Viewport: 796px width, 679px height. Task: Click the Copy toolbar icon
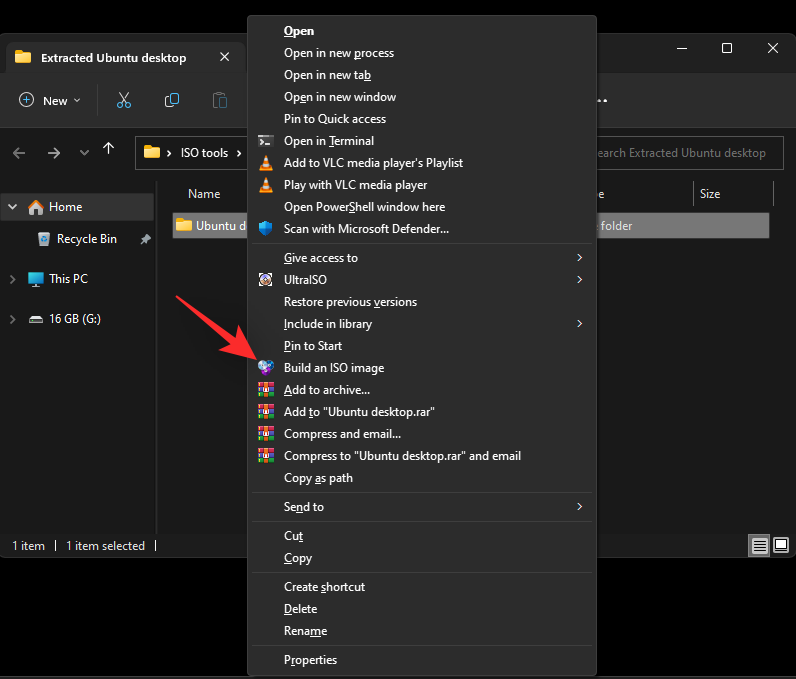coord(172,100)
